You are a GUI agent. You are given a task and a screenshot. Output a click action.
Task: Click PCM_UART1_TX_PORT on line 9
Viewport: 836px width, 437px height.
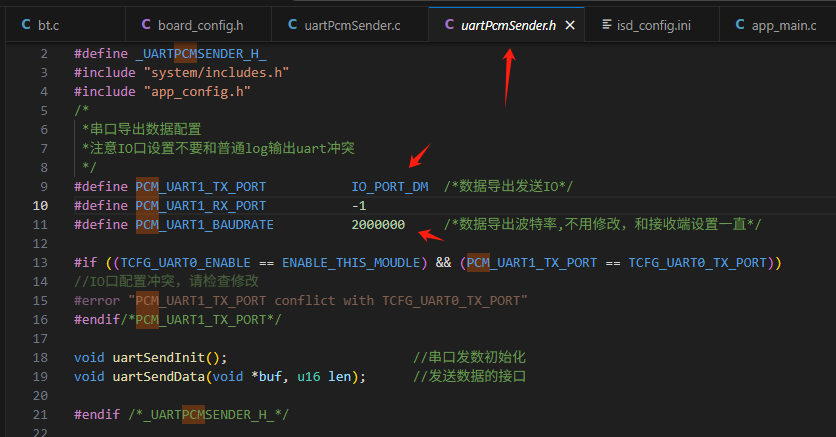pyautogui.click(x=200, y=187)
